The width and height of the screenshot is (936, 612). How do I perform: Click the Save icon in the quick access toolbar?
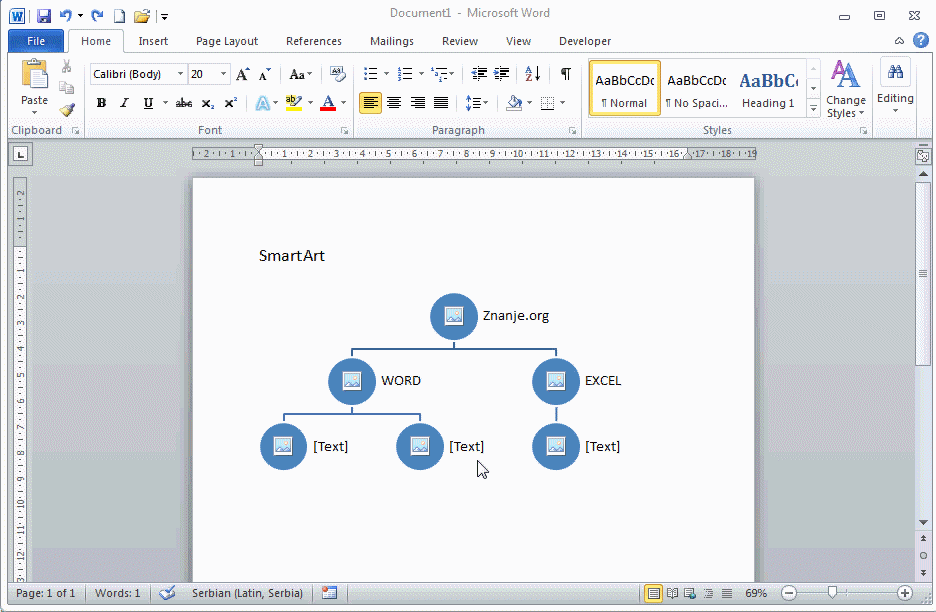pyautogui.click(x=44, y=16)
